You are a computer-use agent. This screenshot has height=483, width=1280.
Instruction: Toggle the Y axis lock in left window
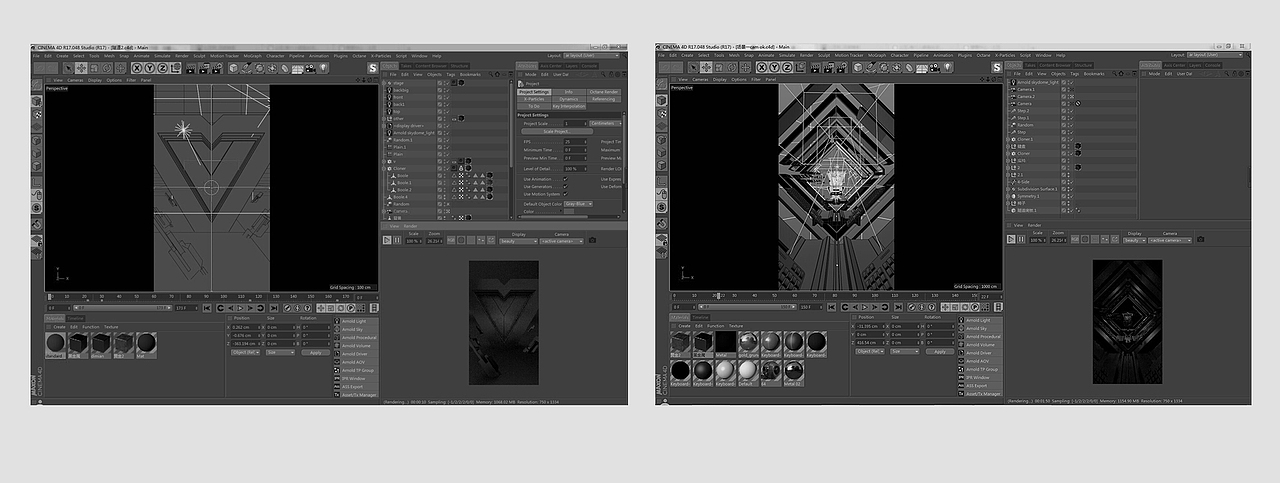pyautogui.click(x=150, y=68)
